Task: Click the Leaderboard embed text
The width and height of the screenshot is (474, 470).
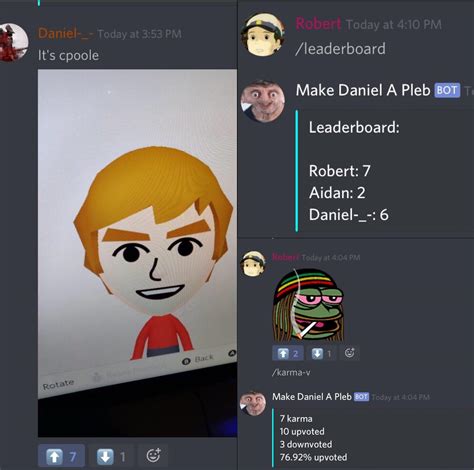Action: point(354,127)
